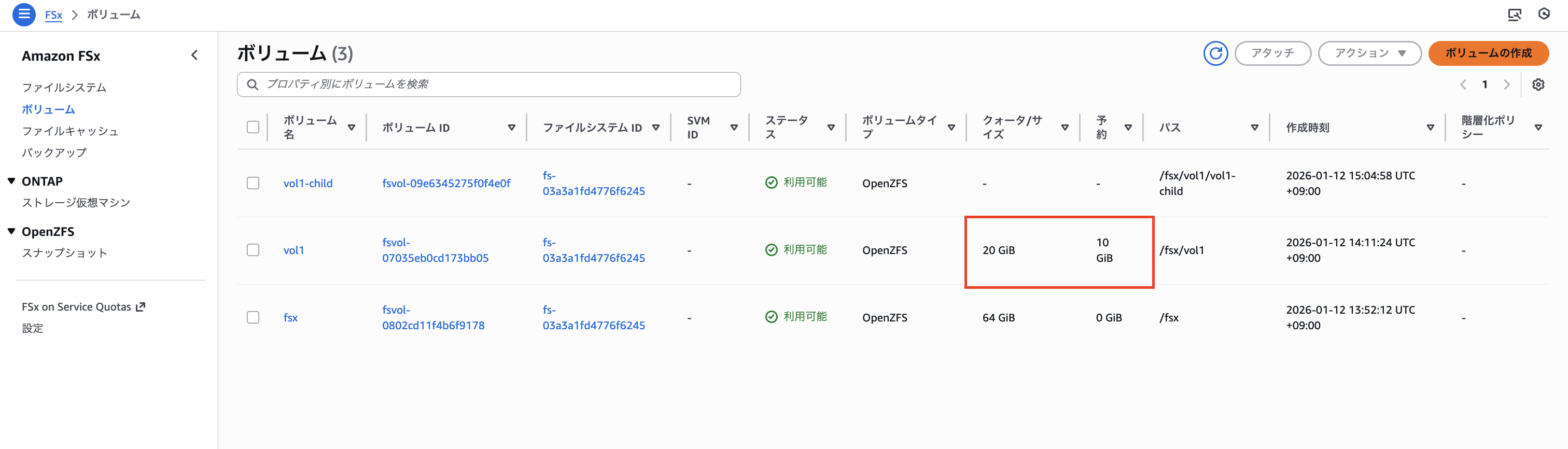1568x449 pixels.
Task: Navigate to バックアップ in sidebar
Action: pyautogui.click(x=54, y=153)
